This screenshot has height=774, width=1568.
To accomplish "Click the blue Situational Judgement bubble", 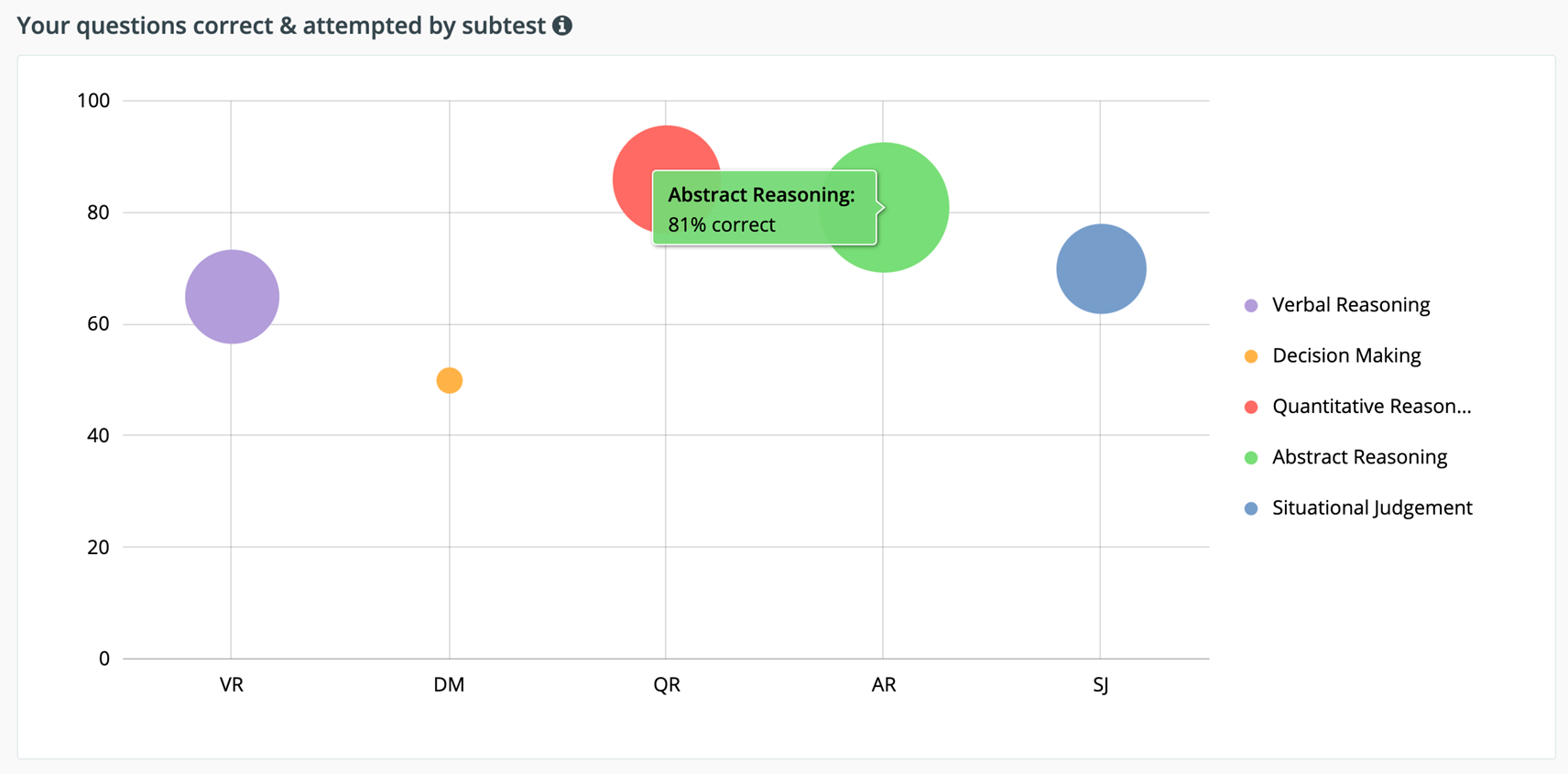I will click(x=1101, y=269).
